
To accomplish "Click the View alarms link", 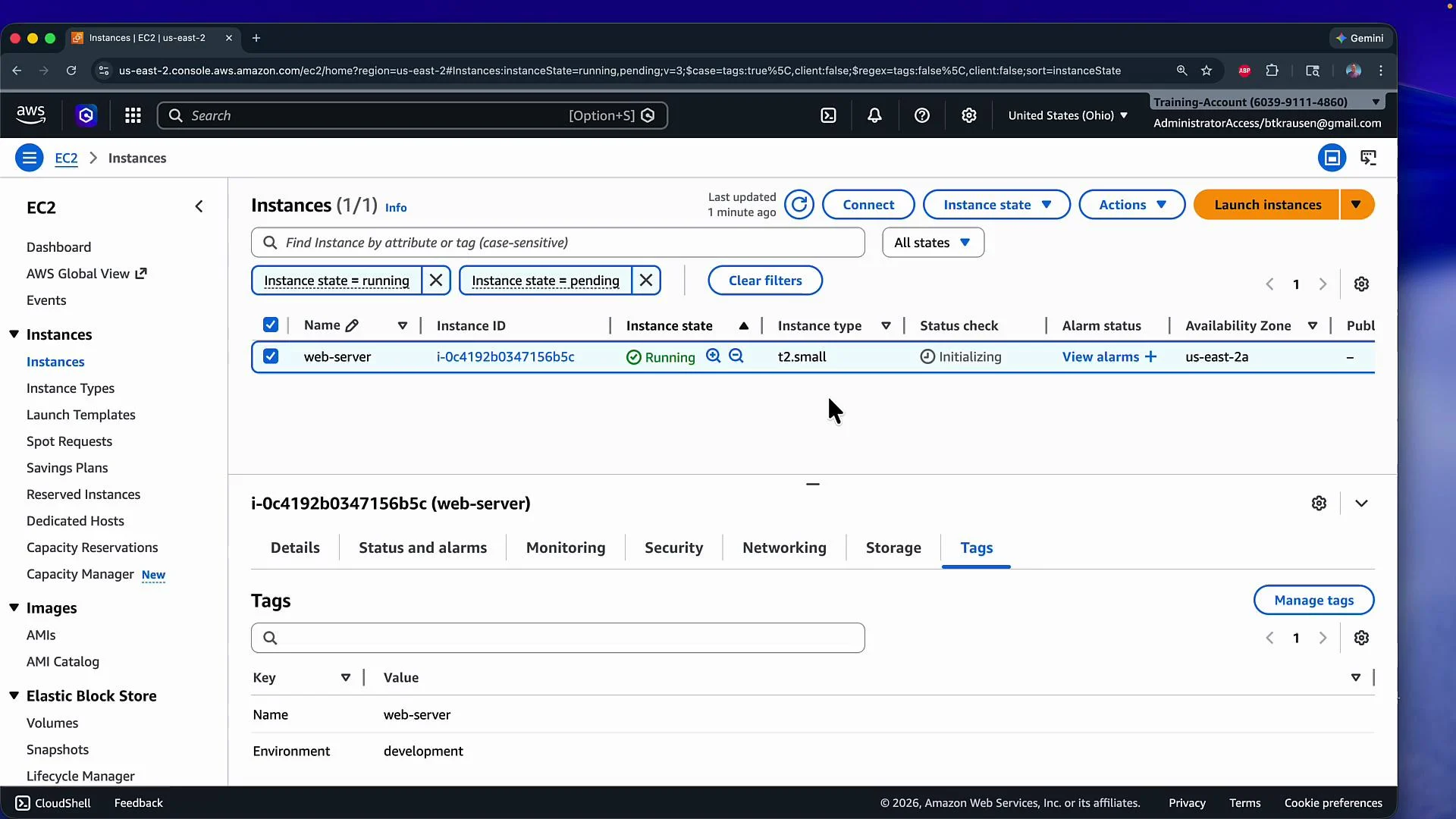I will [1100, 356].
